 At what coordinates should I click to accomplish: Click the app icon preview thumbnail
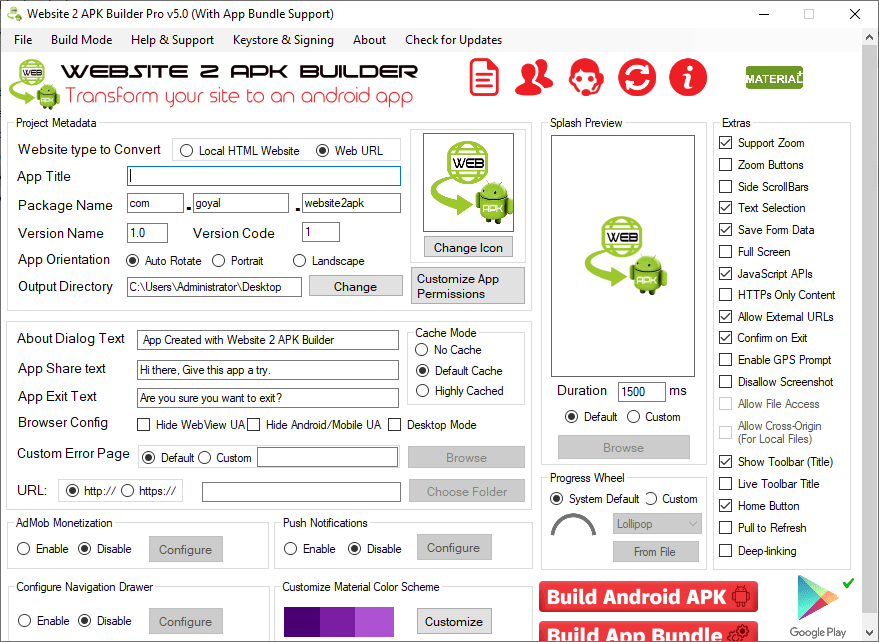click(468, 182)
